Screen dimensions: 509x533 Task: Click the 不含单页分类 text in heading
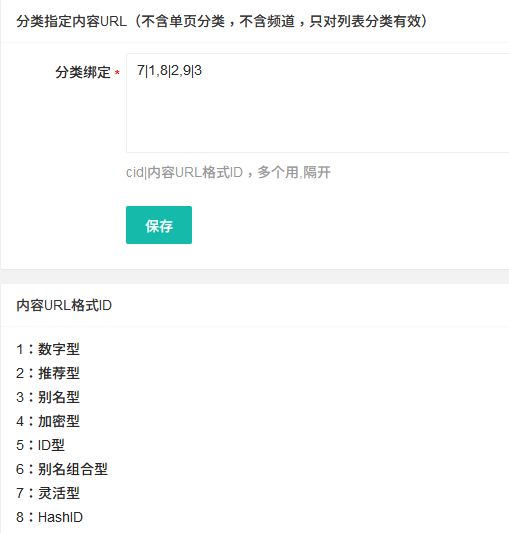coord(183,21)
